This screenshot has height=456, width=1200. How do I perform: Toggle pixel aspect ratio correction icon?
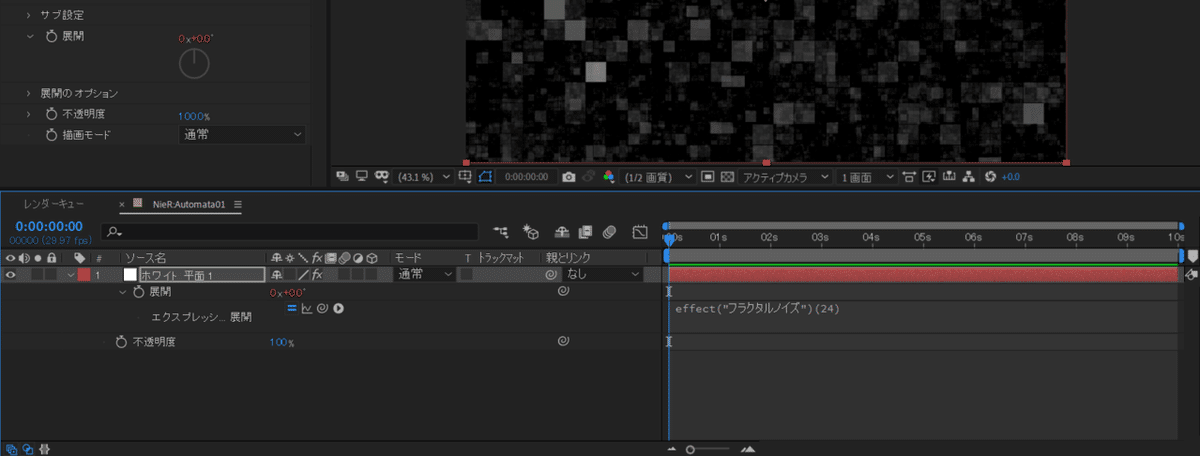(909, 176)
